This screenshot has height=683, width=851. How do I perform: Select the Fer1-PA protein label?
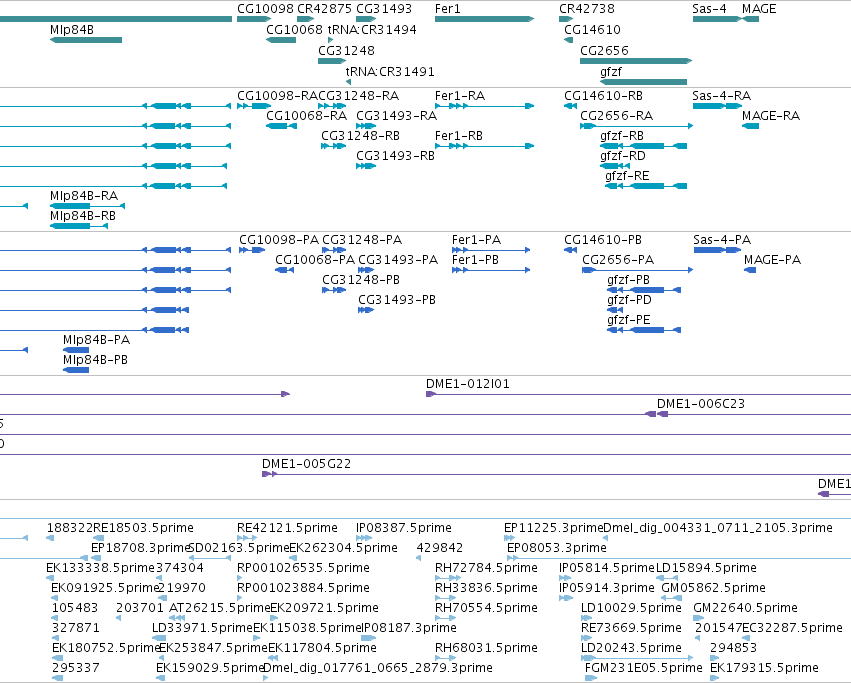point(476,240)
